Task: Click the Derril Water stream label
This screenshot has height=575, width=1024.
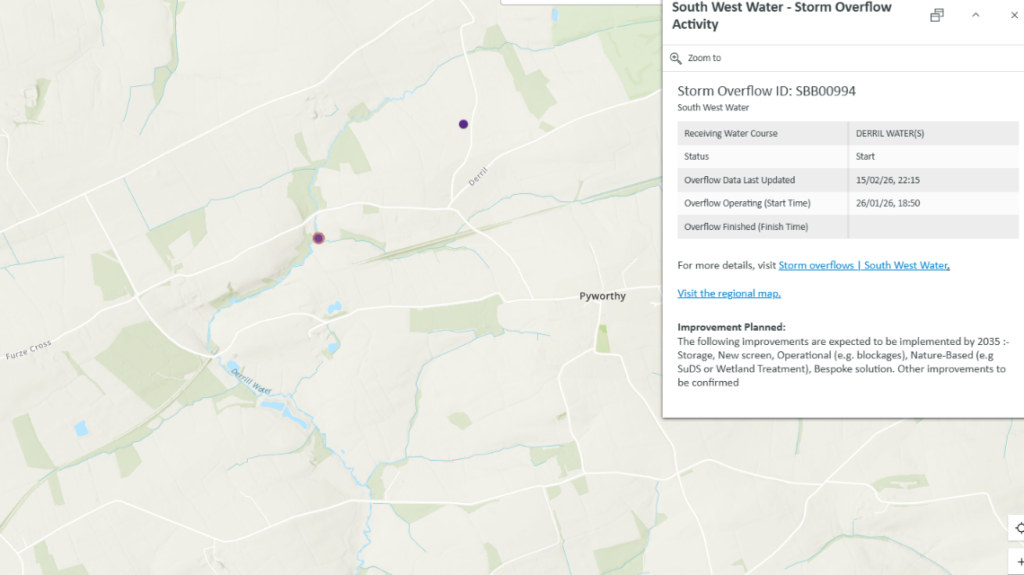Action: (251, 380)
